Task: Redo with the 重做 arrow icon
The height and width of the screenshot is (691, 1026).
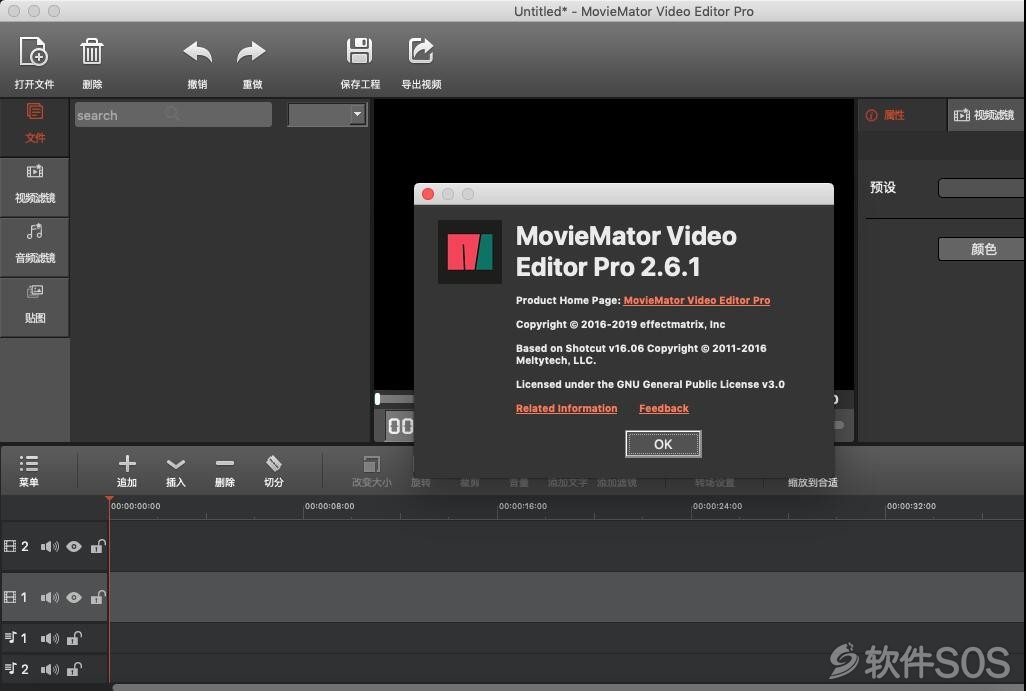Action: click(251, 52)
